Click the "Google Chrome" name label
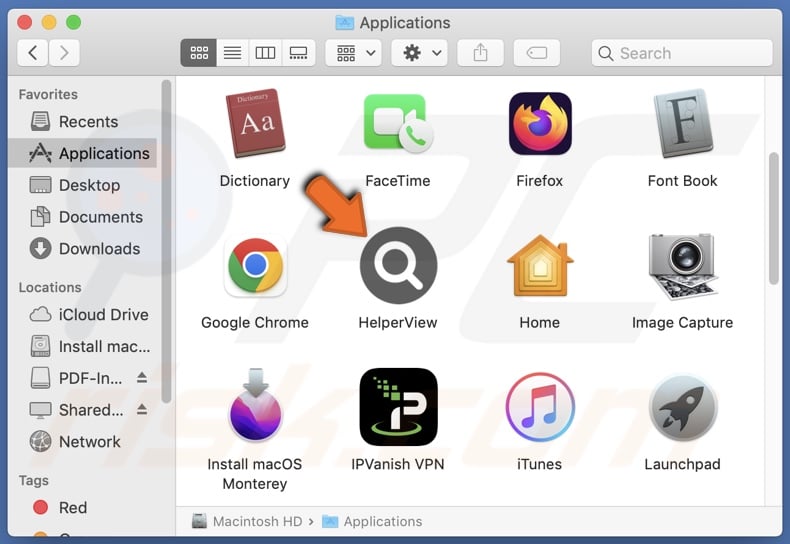This screenshot has width=790, height=544. click(x=255, y=323)
